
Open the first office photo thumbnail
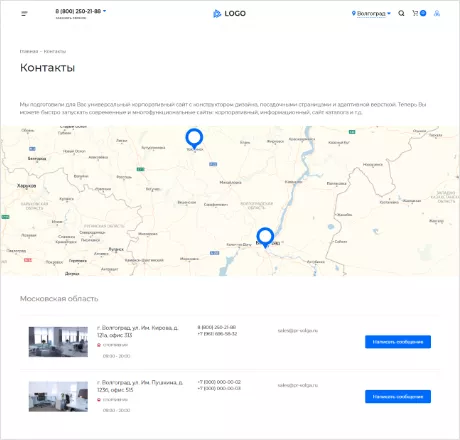point(58,342)
